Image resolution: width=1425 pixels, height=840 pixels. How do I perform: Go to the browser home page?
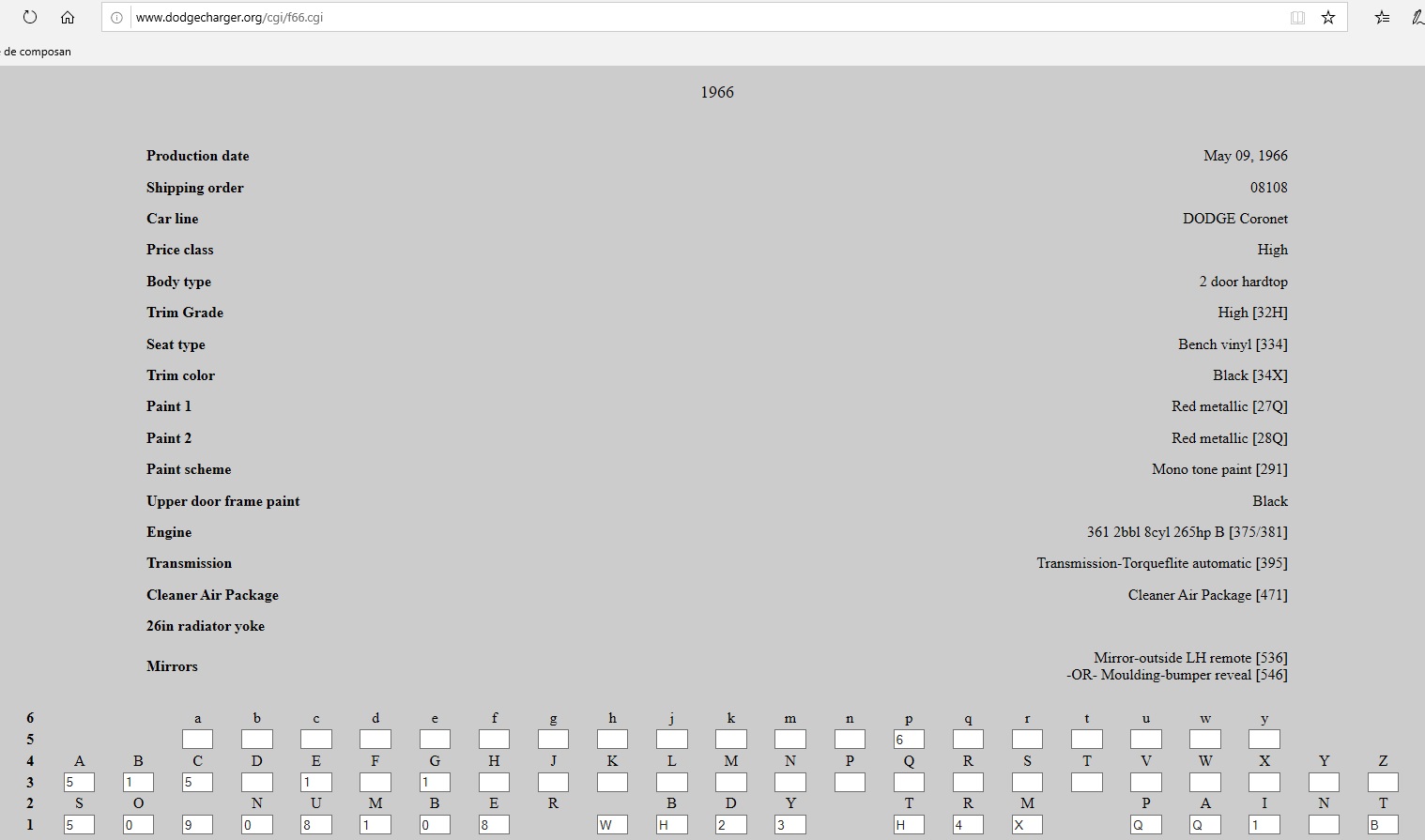coord(68,17)
